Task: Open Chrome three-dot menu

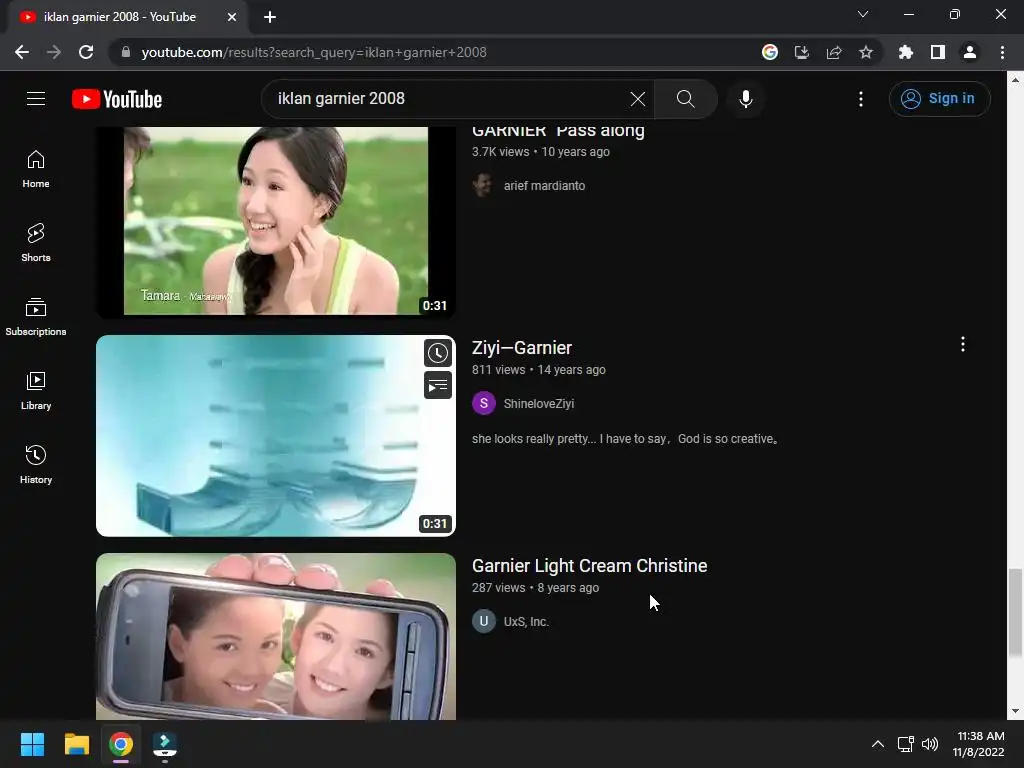Action: tap(1002, 52)
